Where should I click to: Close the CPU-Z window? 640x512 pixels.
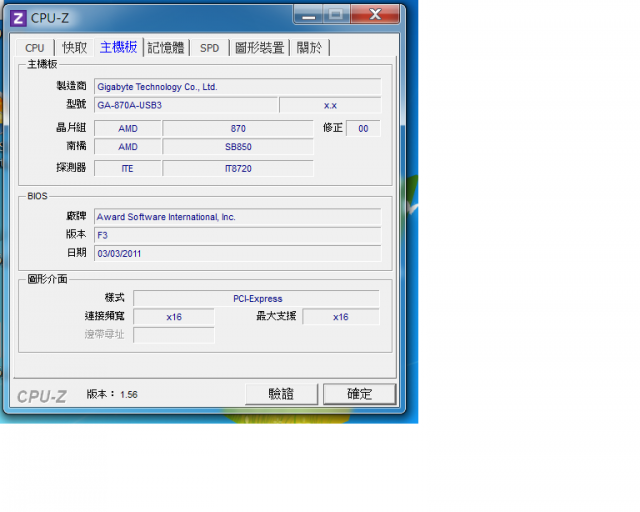click(x=375, y=16)
